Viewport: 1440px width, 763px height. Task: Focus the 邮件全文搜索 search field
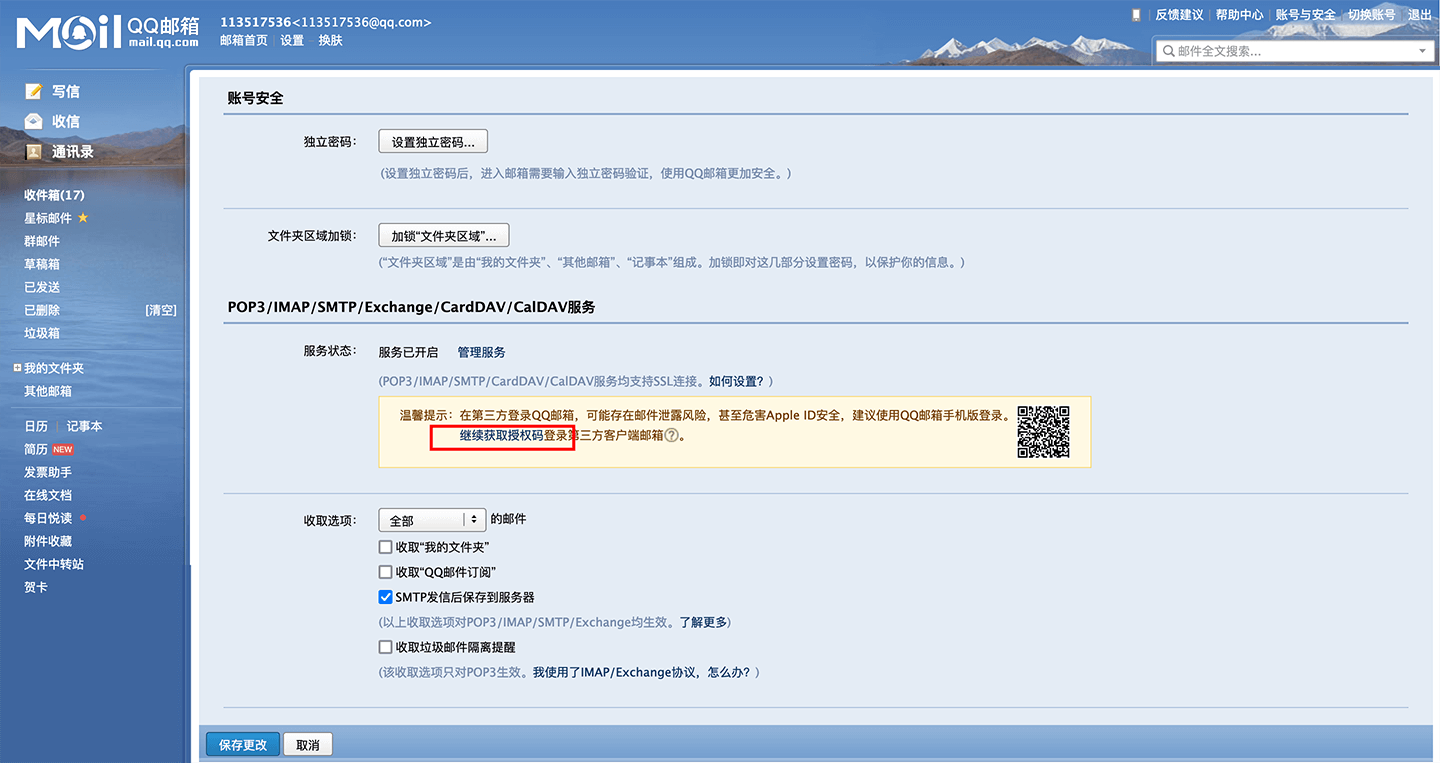[1294, 51]
